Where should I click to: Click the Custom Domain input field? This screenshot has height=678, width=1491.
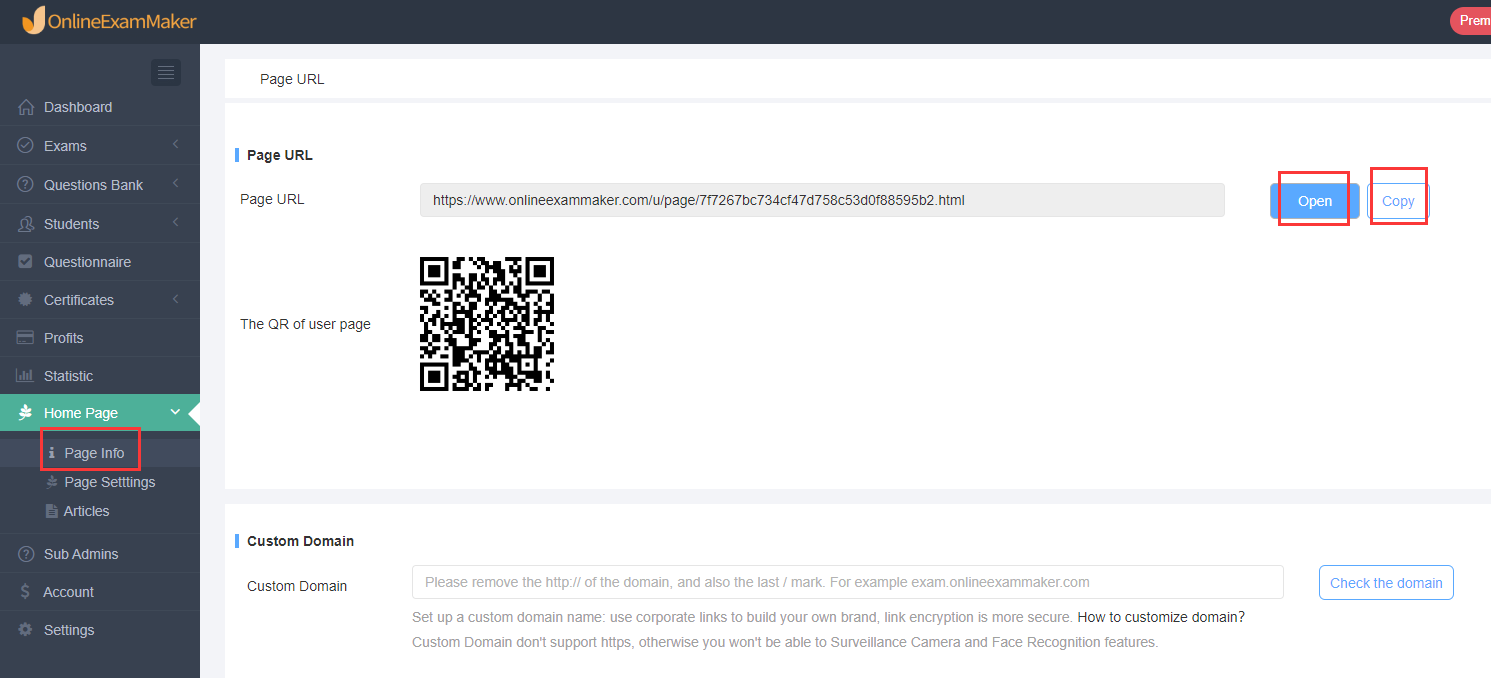tap(848, 582)
